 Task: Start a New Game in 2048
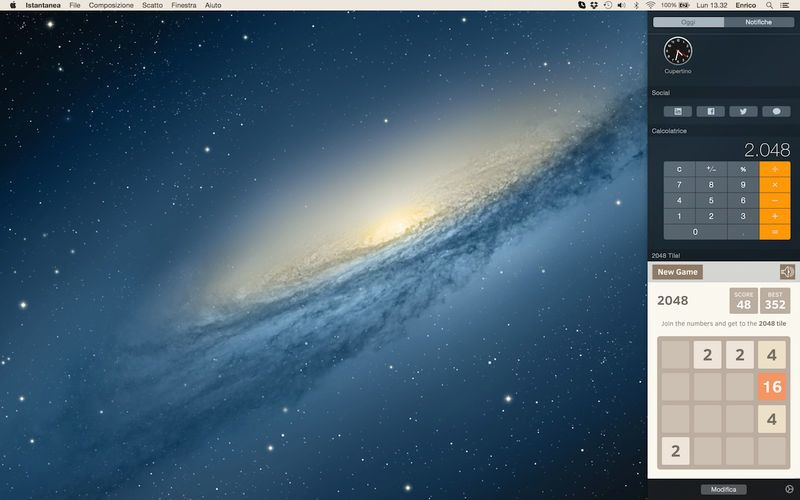pos(678,272)
